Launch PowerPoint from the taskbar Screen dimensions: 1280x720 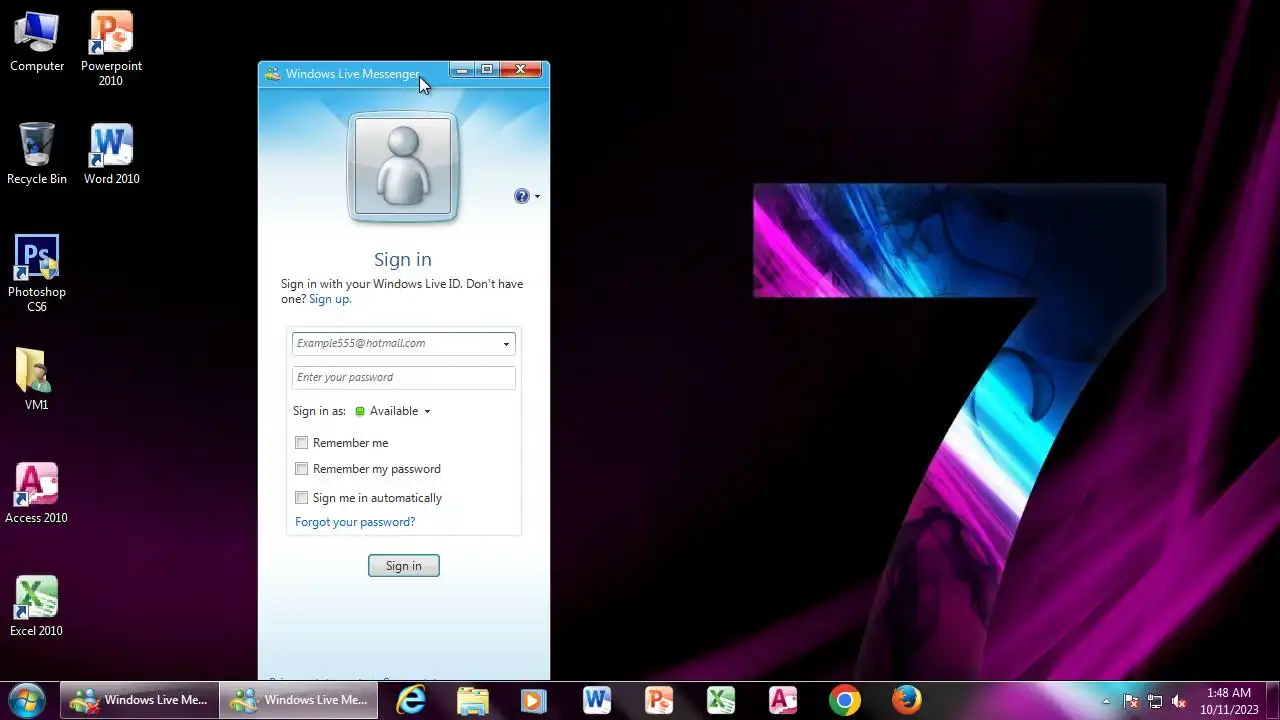coord(659,700)
